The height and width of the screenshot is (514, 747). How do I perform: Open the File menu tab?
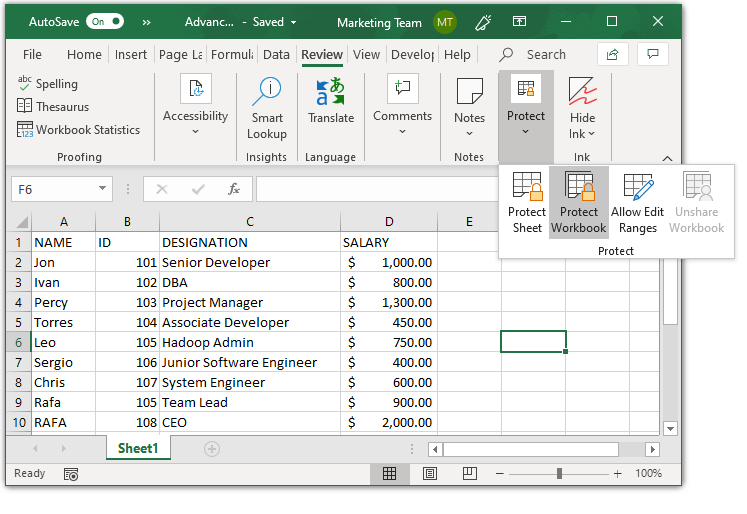[32, 55]
